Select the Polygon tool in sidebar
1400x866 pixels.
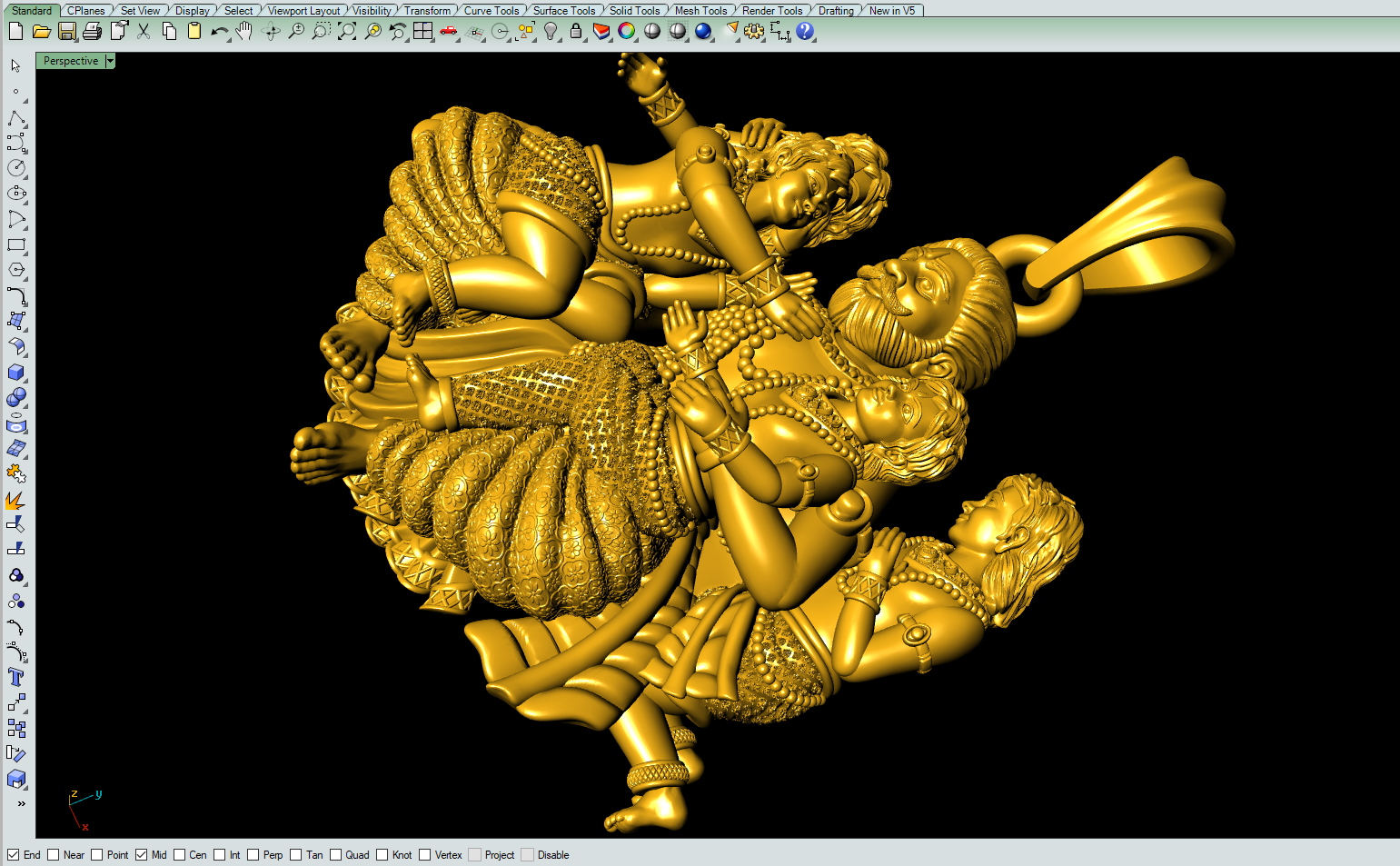[x=16, y=270]
